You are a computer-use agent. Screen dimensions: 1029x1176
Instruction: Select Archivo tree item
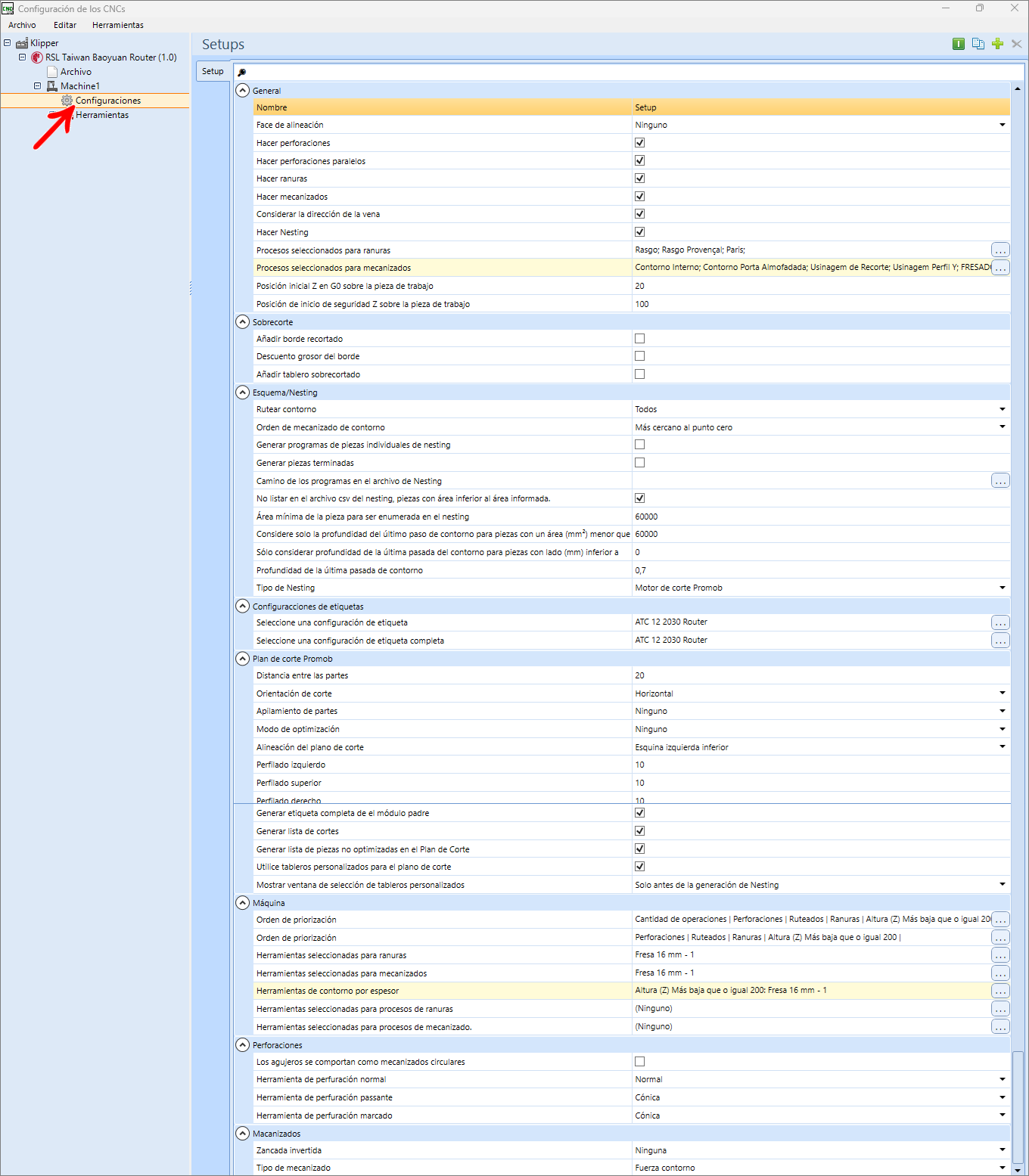coord(76,72)
